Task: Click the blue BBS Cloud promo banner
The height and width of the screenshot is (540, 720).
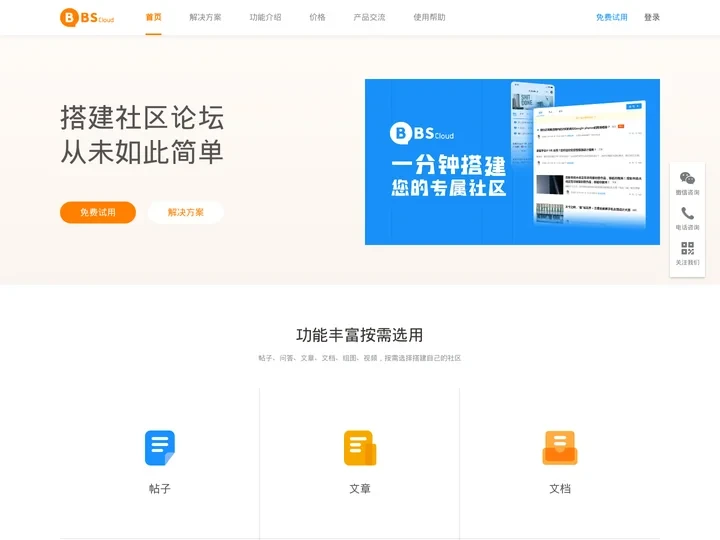Action: (512, 162)
